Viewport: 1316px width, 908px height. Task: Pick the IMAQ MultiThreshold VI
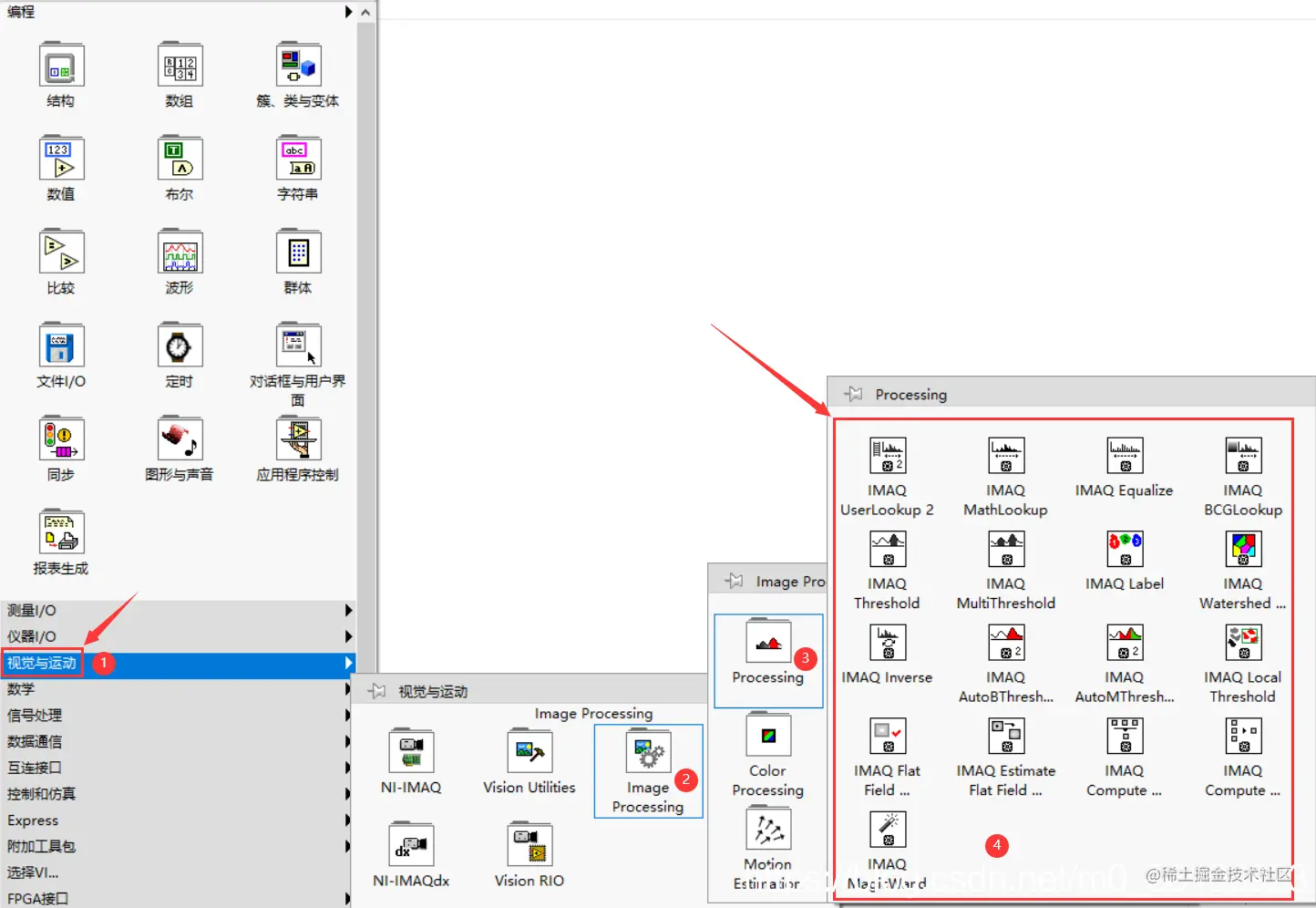pos(1006,549)
